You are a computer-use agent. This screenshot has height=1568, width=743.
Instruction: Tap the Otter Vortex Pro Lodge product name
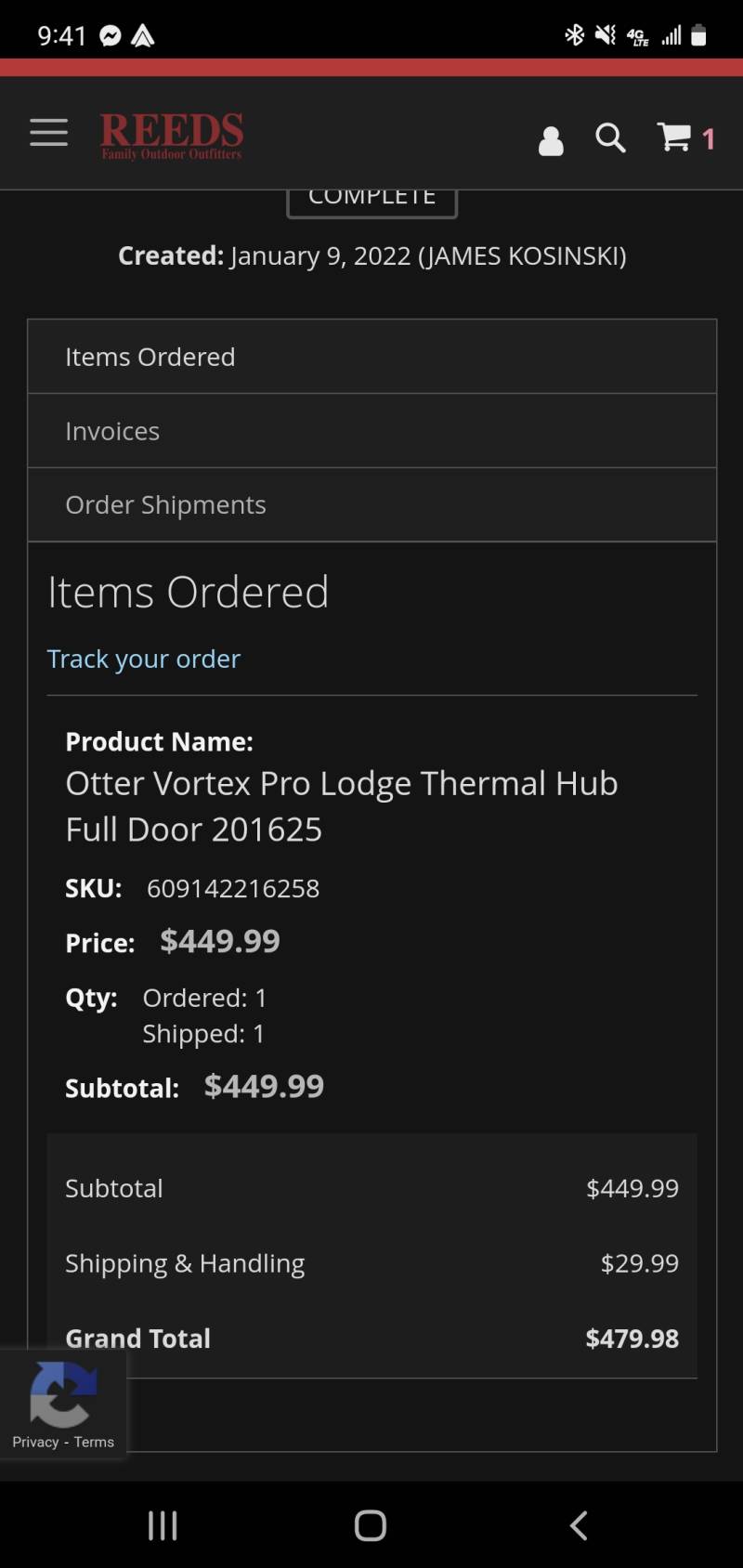pos(342,805)
